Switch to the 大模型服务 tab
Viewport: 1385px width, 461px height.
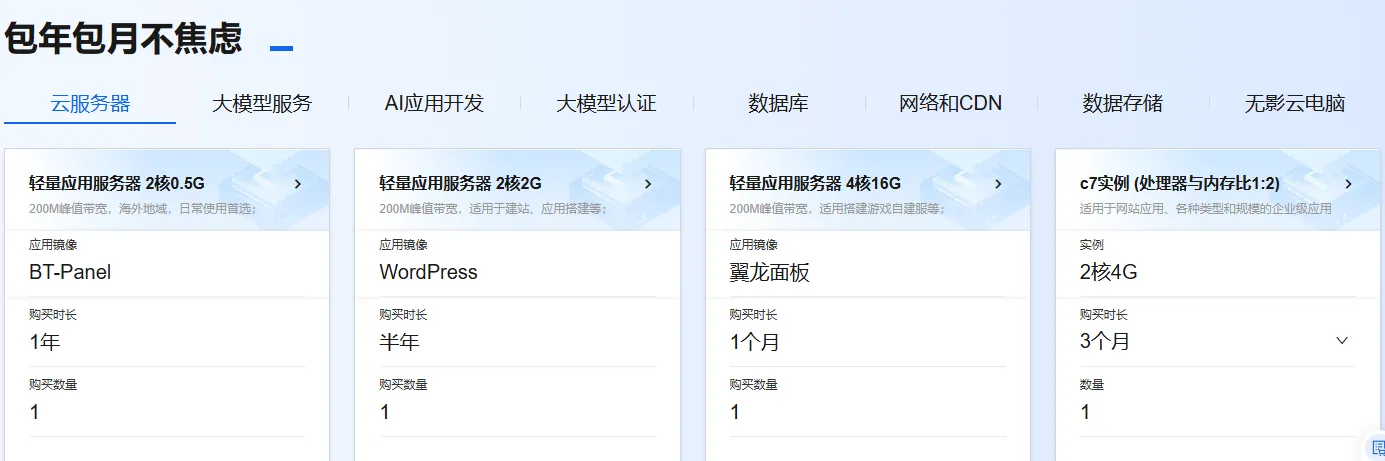[x=262, y=103]
